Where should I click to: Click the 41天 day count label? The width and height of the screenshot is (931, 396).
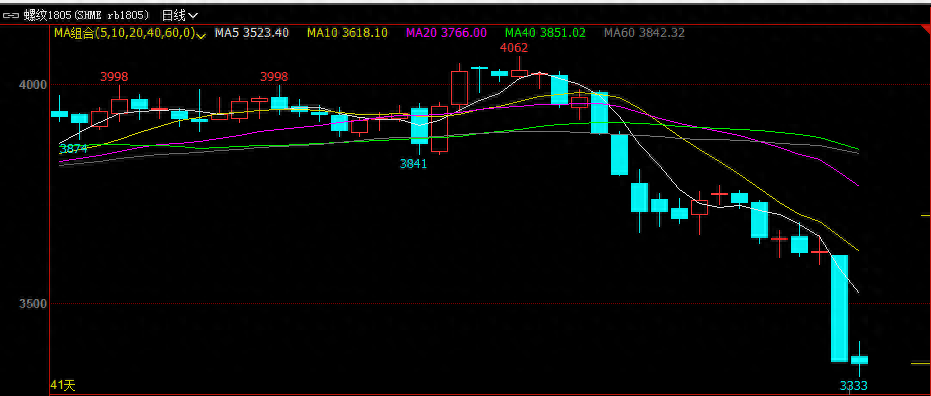click(x=63, y=385)
